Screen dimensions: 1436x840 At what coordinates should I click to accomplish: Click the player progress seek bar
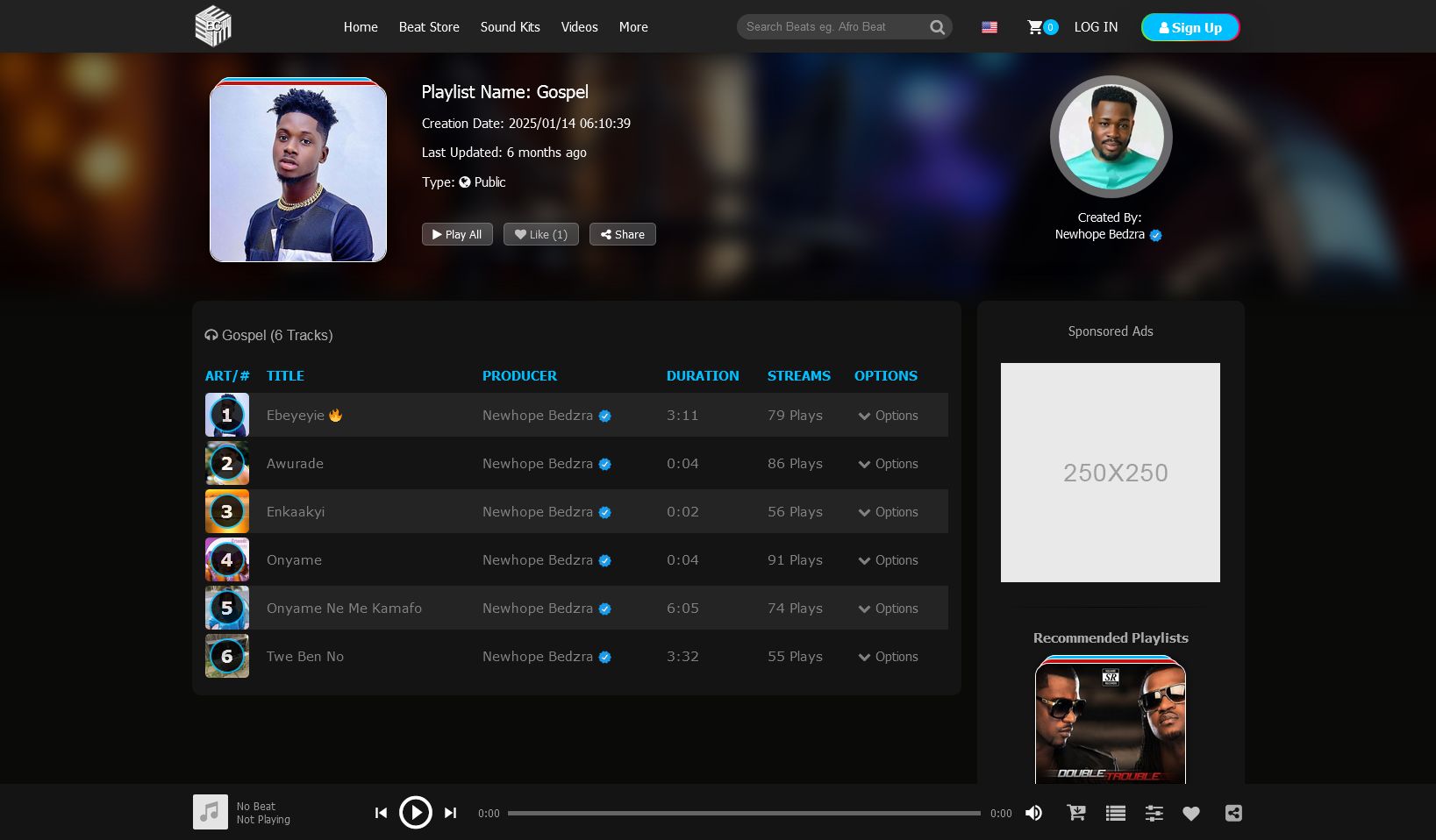pyautogui.click(x=744, y=813)
